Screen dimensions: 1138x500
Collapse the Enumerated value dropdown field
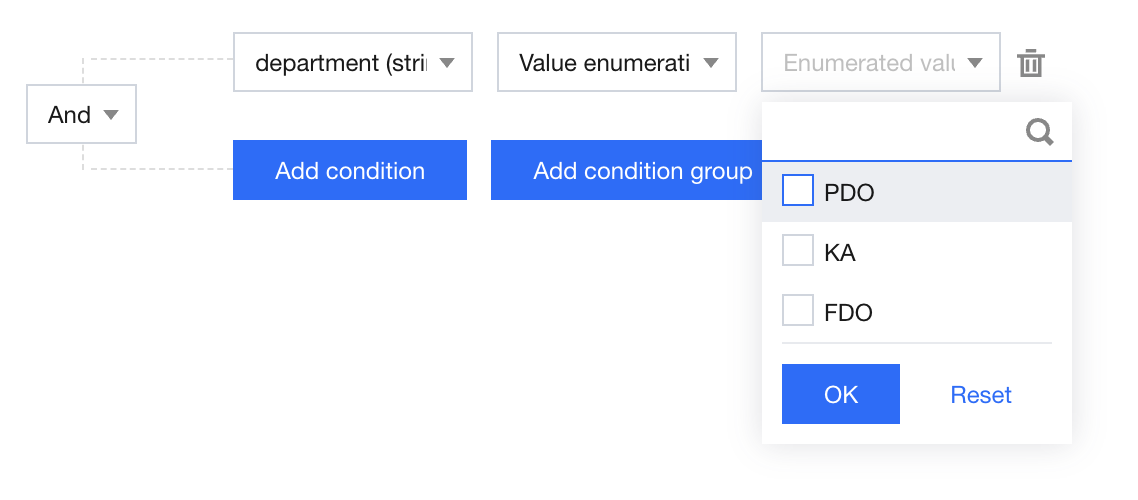869,63
